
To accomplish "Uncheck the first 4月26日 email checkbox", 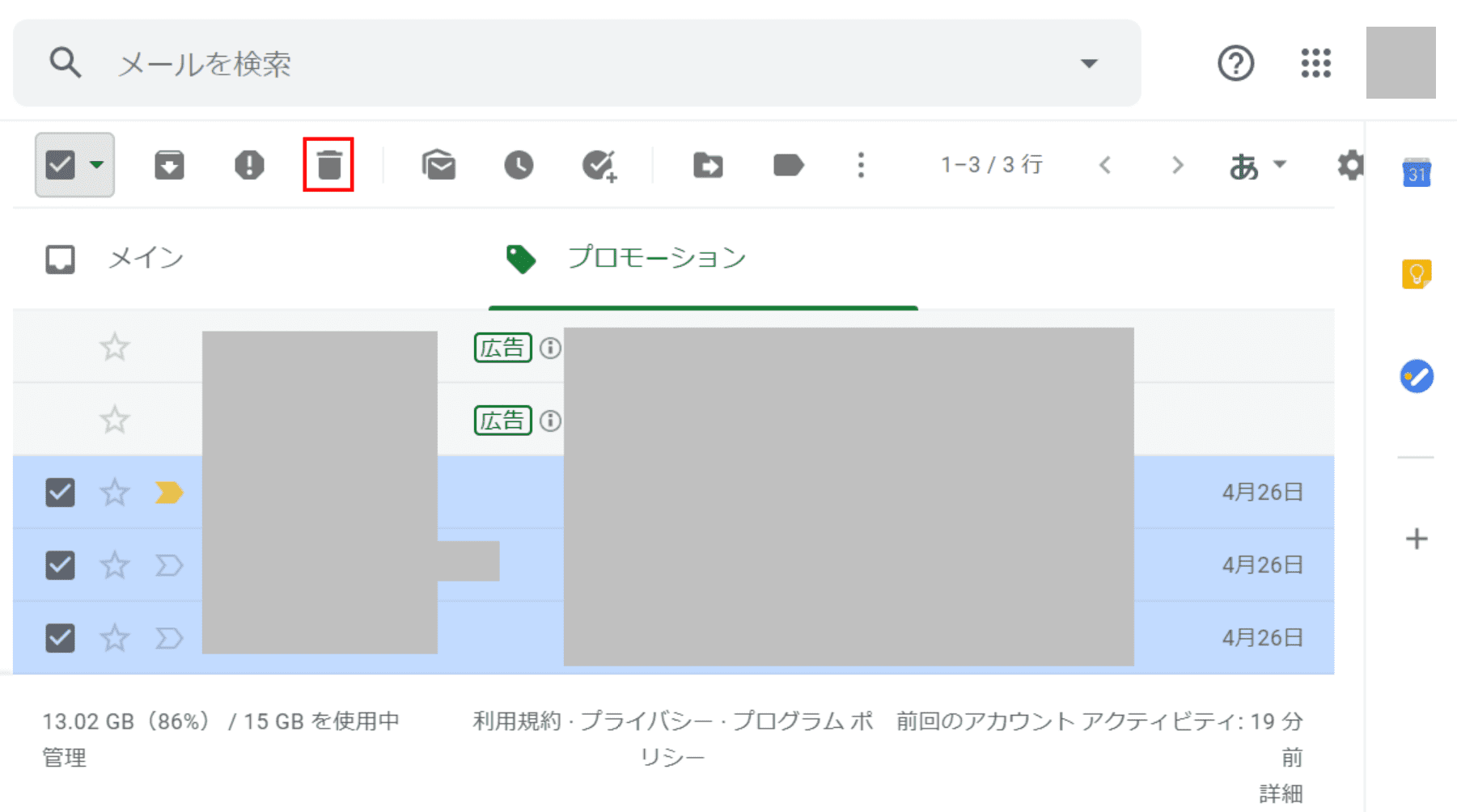I will [x=60, y=493].
